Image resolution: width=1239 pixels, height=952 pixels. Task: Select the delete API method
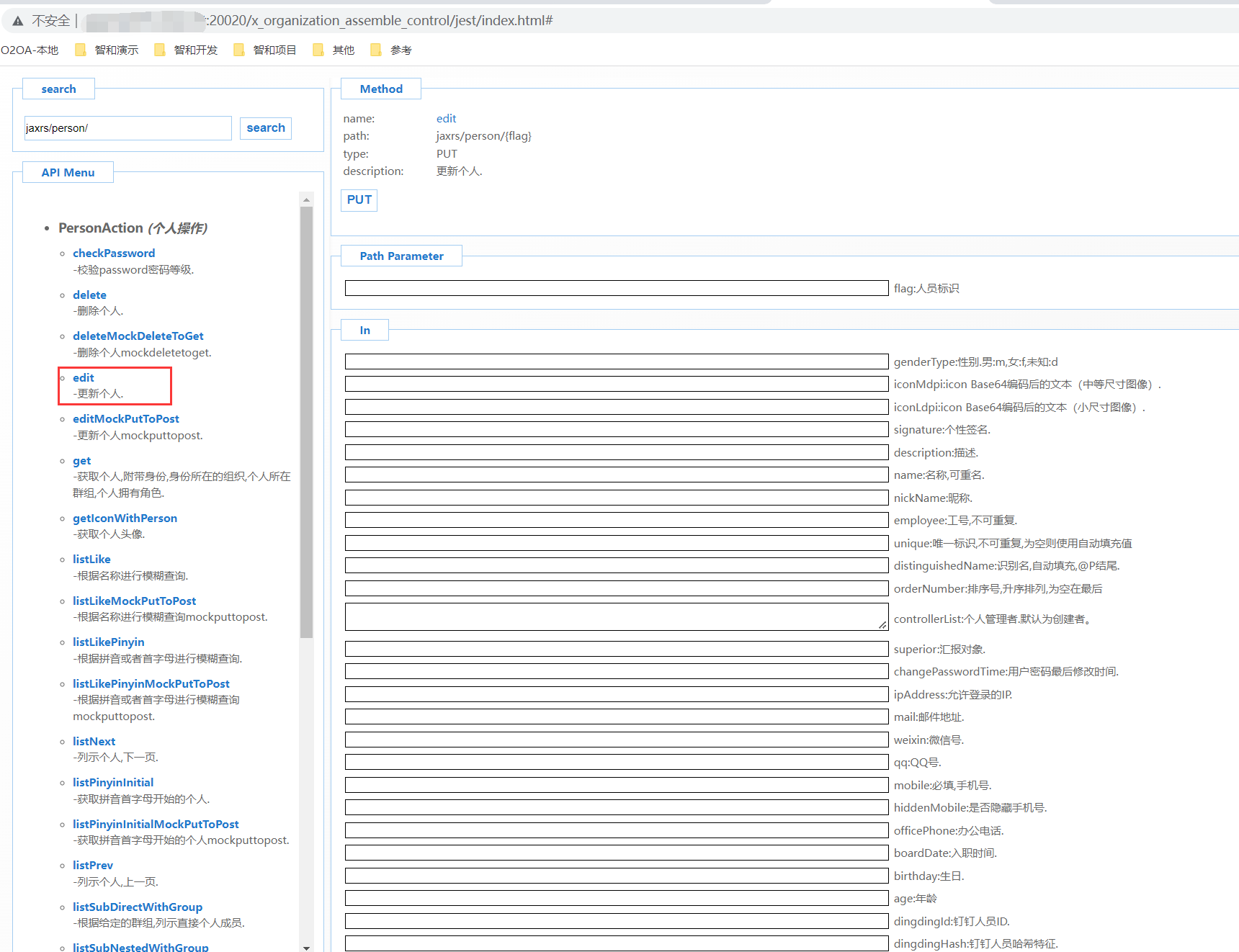pos(89,295)
